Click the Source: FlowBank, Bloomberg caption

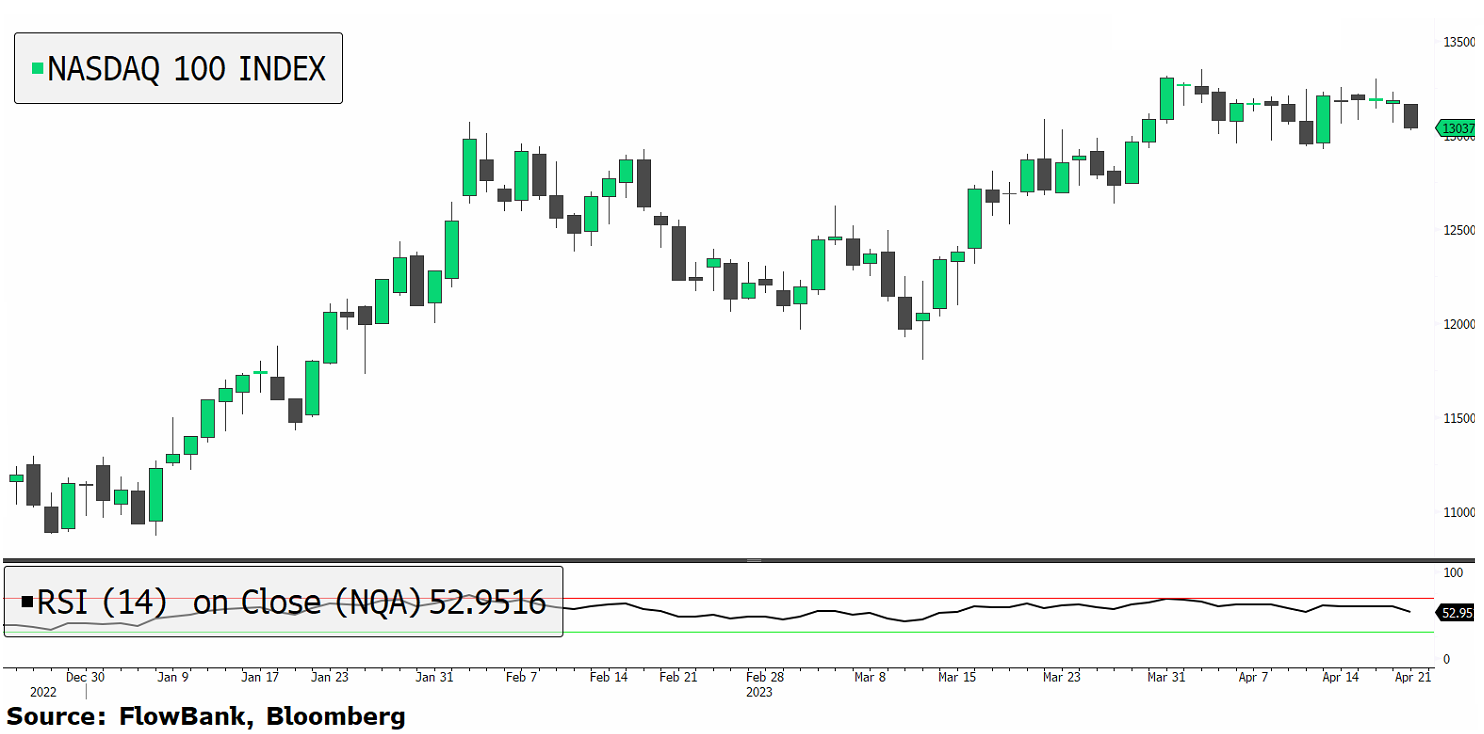coord(206,716)
